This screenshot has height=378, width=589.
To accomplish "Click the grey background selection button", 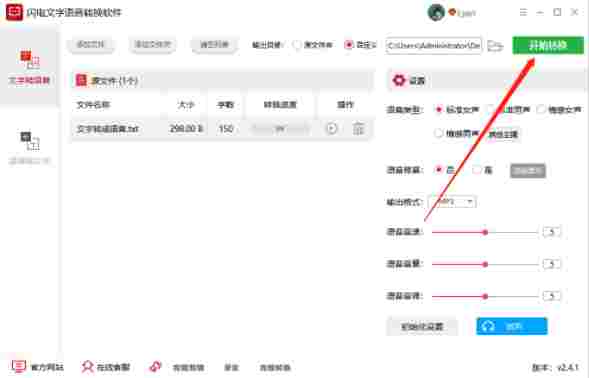I will 527,171.
